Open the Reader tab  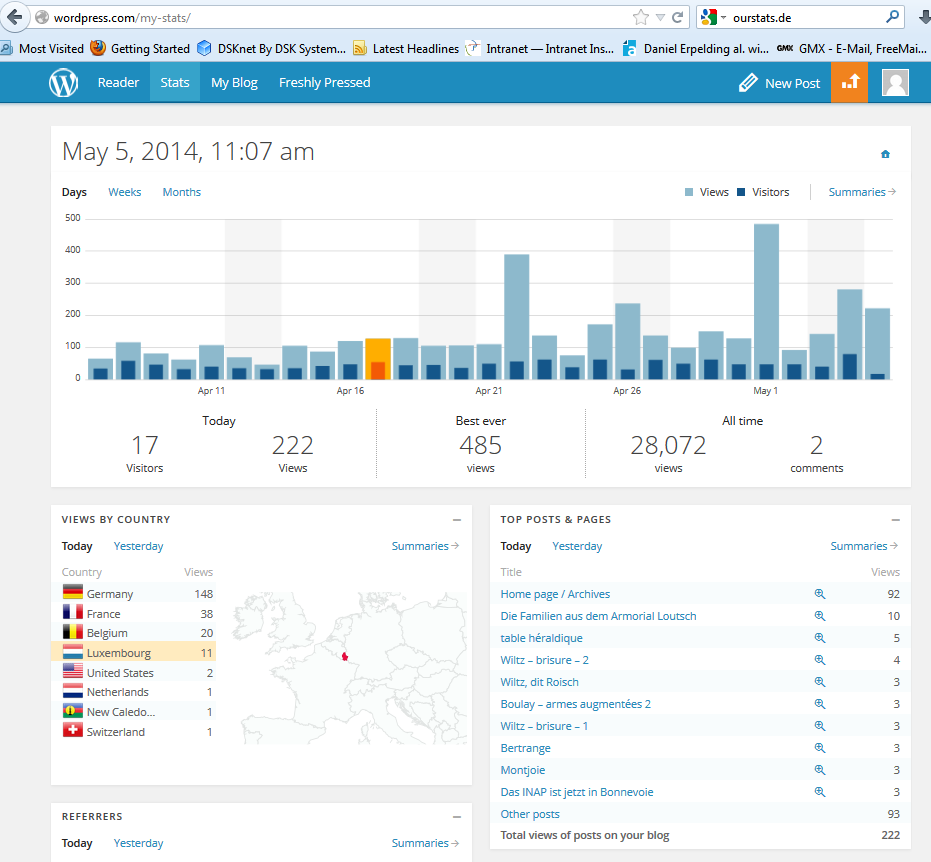(118, 83)
